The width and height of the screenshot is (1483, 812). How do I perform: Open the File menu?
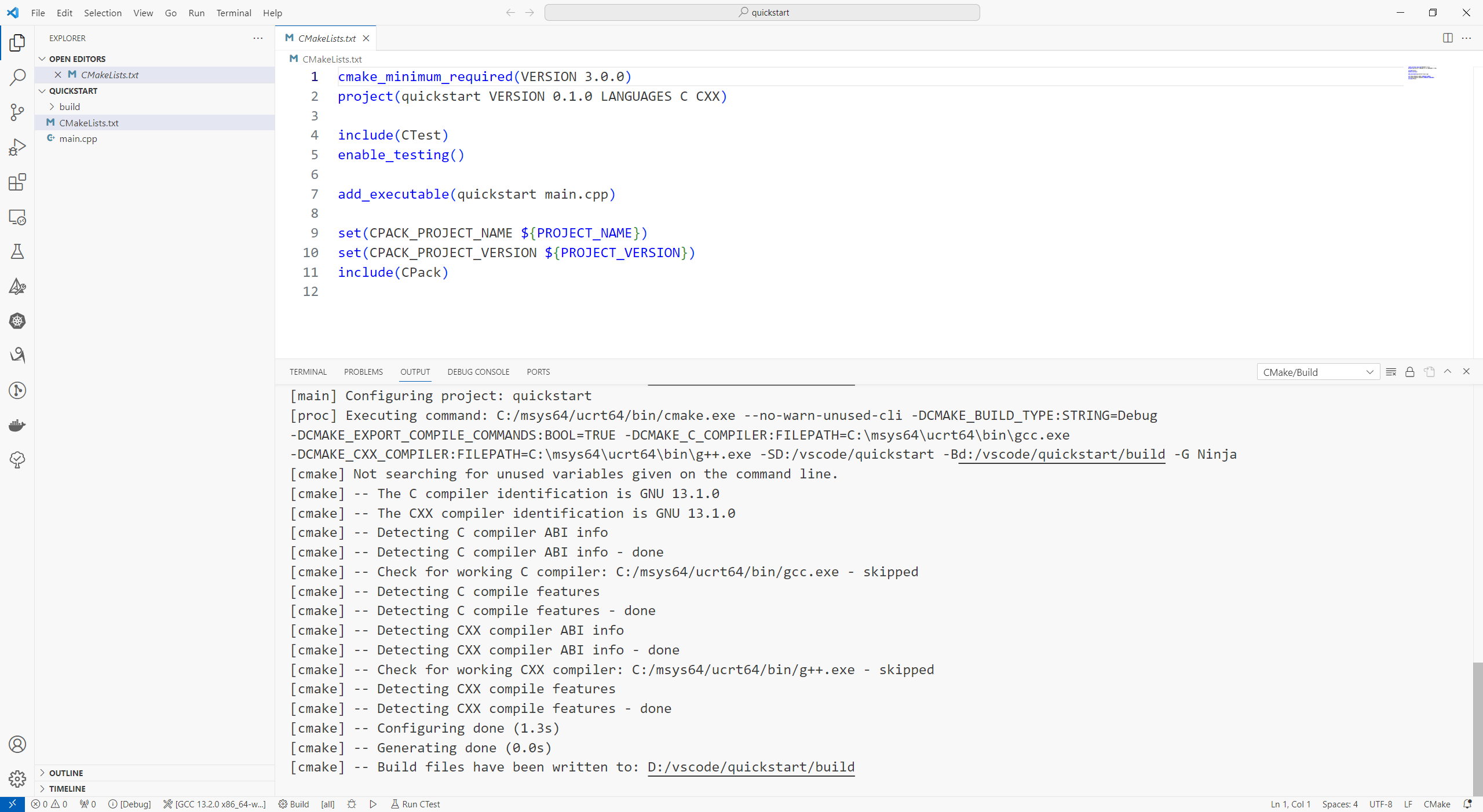[x=38, y=13]
